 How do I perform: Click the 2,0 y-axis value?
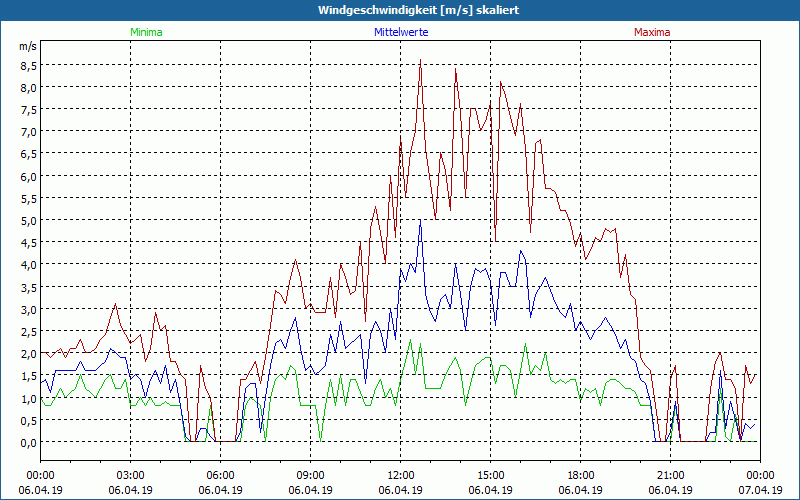click(x=28, y=354)
